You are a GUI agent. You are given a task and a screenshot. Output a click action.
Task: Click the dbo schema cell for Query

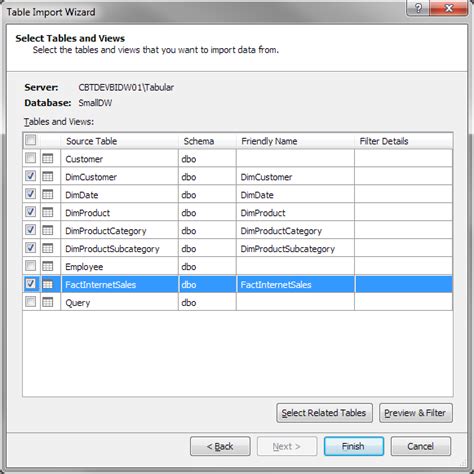207,303
